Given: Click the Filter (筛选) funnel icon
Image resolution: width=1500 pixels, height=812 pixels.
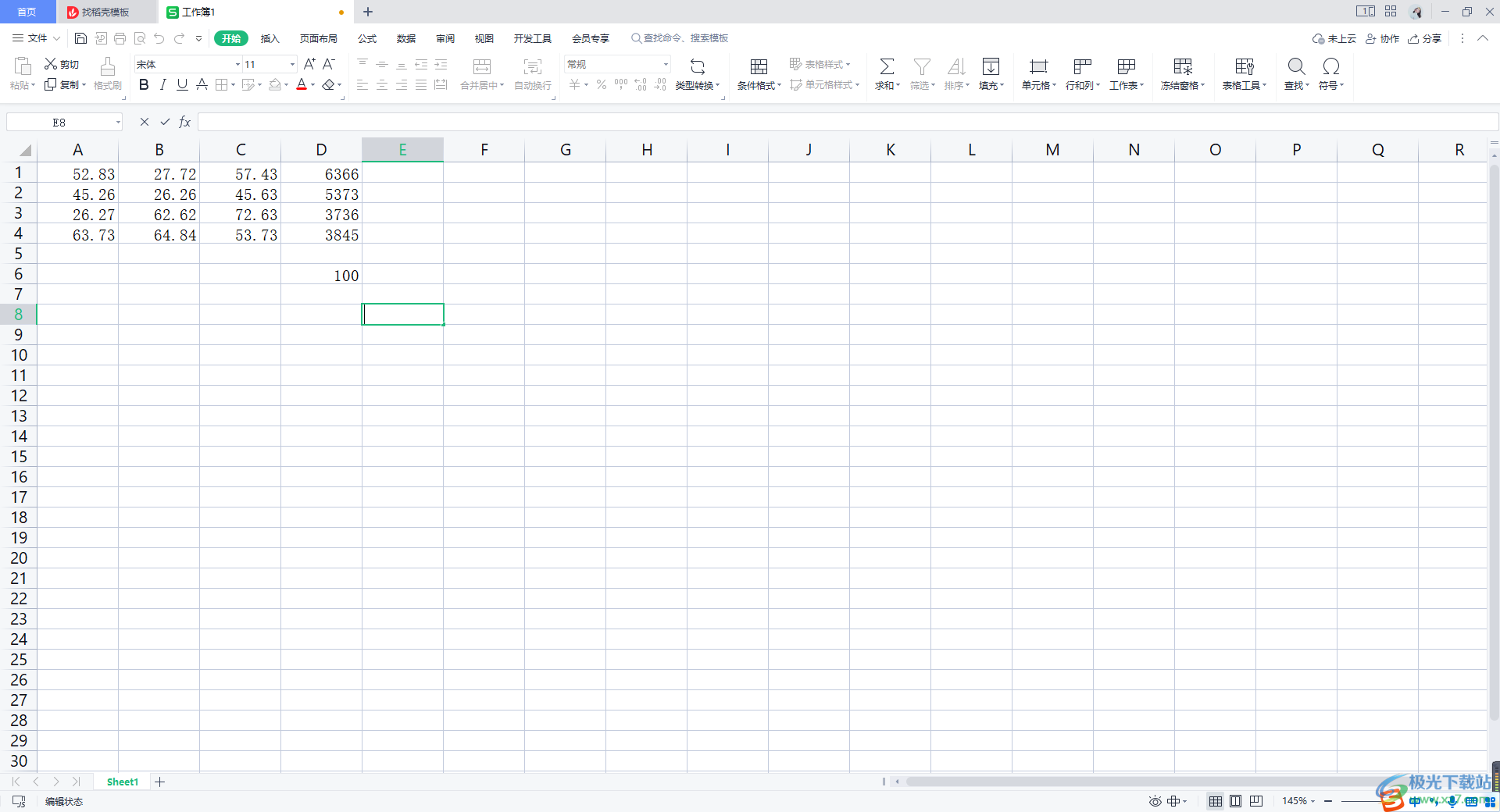Looking at the screenshot, I should (922, 67).
